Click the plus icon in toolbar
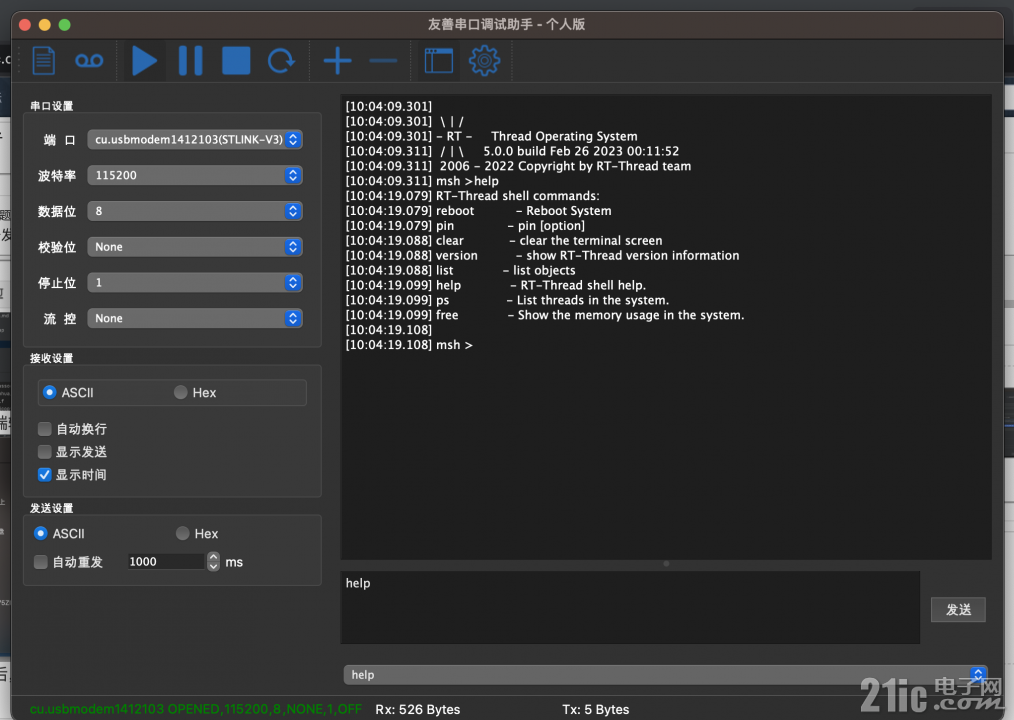Screen dimensions: 1014x720 pos(338,61)
